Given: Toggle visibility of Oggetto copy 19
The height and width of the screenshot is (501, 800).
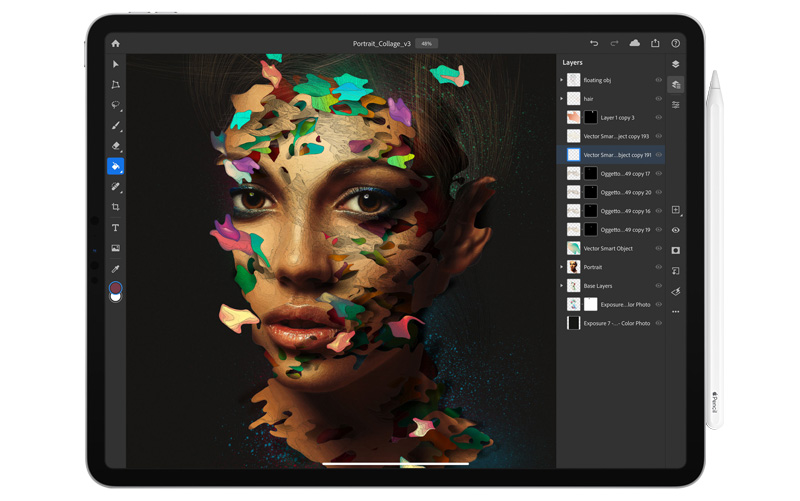Looking at the screenshot, I should (x=659, y=230).
